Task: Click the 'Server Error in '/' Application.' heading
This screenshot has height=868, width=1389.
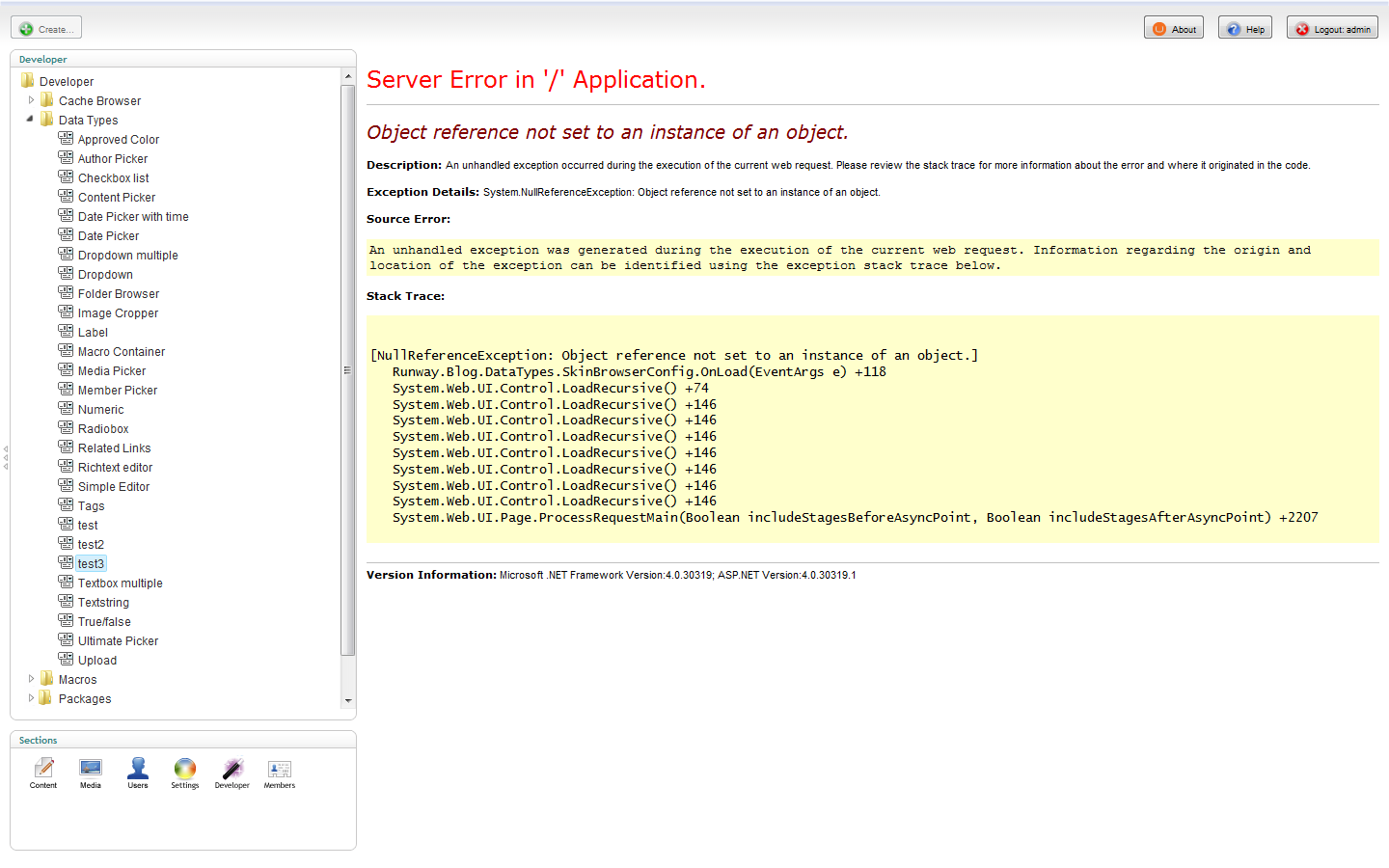Action: [x=536, y=80]
